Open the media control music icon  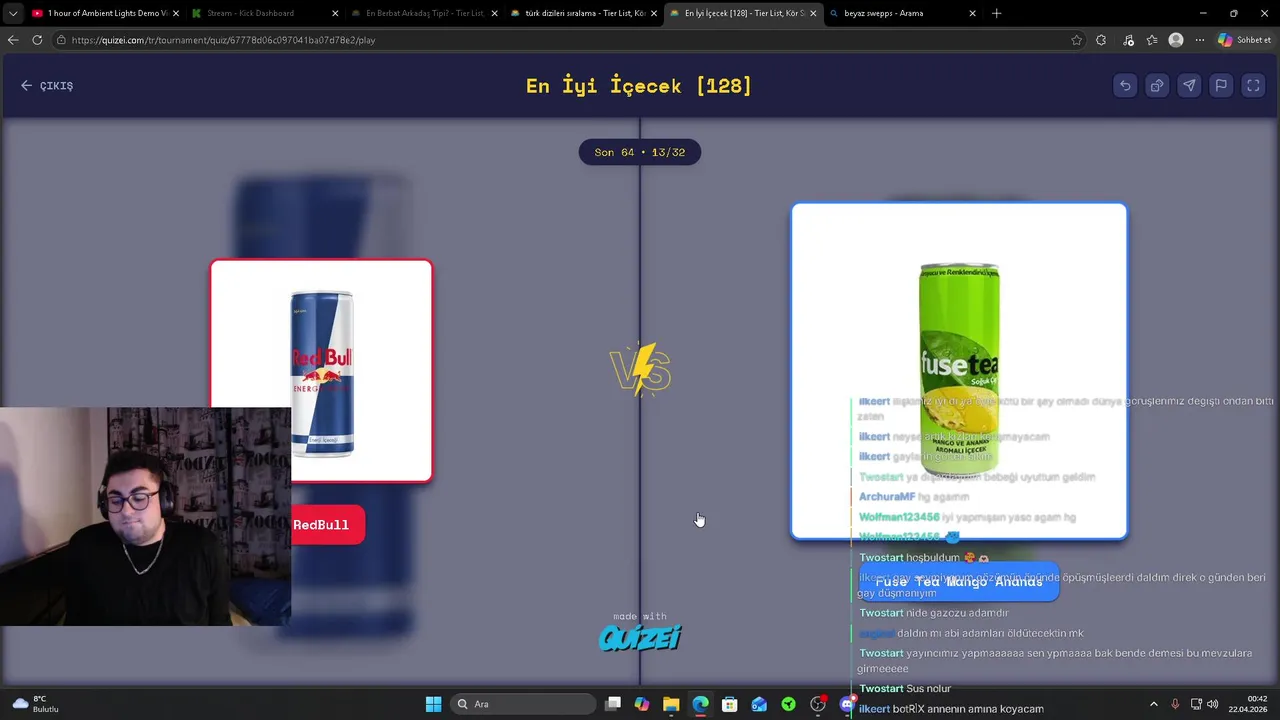(x=1128, y=40)
